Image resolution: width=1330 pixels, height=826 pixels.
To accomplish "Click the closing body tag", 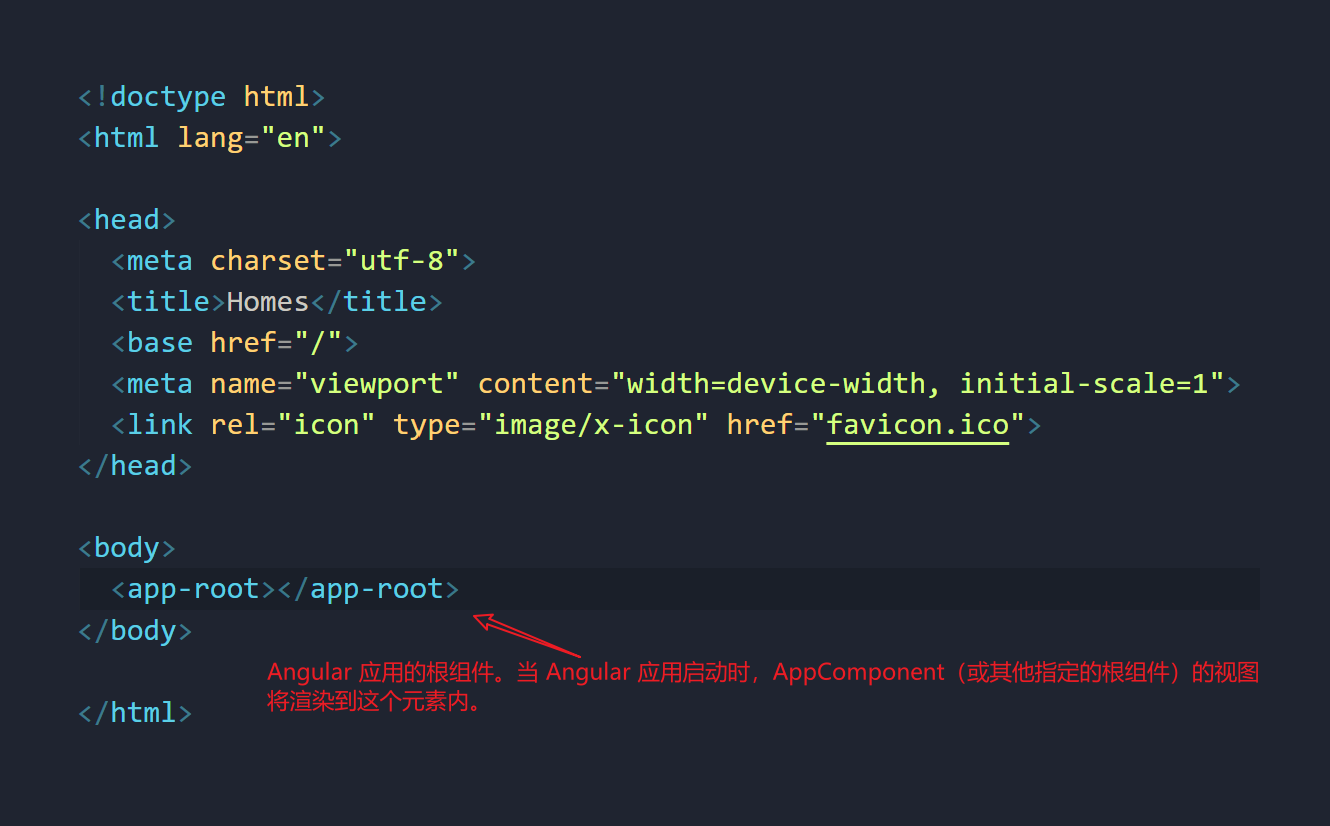I will pos(135,631).
